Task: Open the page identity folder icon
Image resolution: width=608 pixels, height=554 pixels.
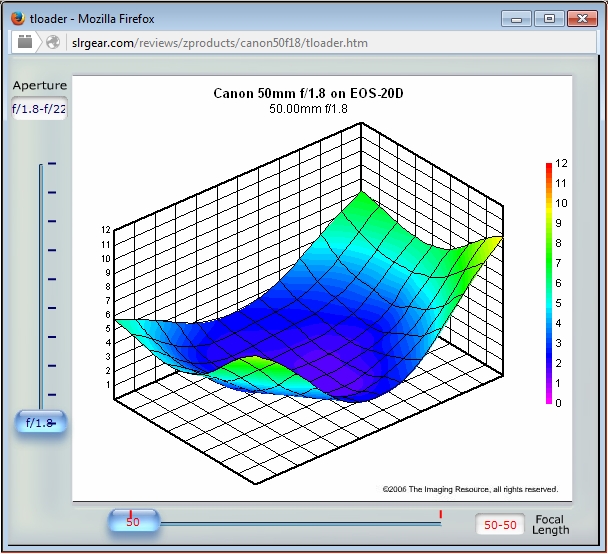Action: (25, 41)
